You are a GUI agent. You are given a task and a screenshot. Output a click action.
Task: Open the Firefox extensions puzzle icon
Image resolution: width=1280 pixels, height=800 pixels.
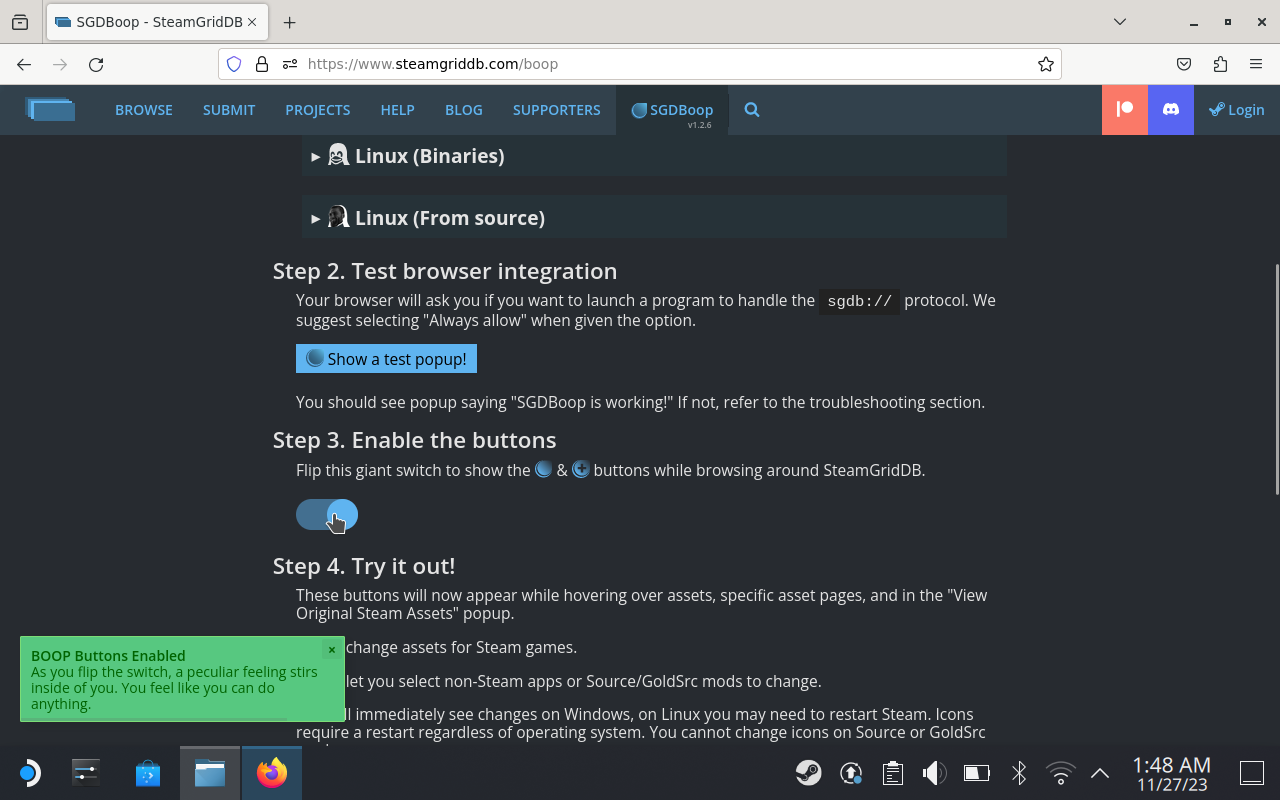click(x=1220, y=64)
